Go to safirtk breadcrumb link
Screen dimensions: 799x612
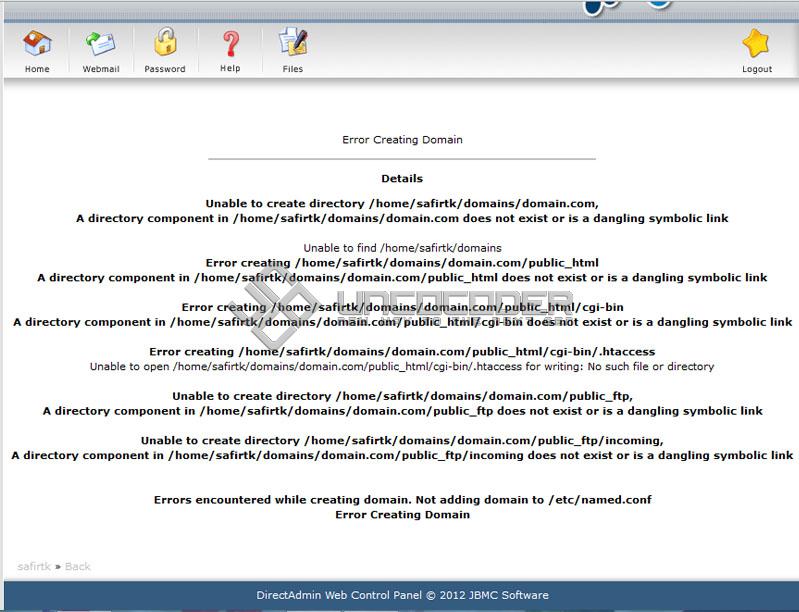[x=34, y=567]
